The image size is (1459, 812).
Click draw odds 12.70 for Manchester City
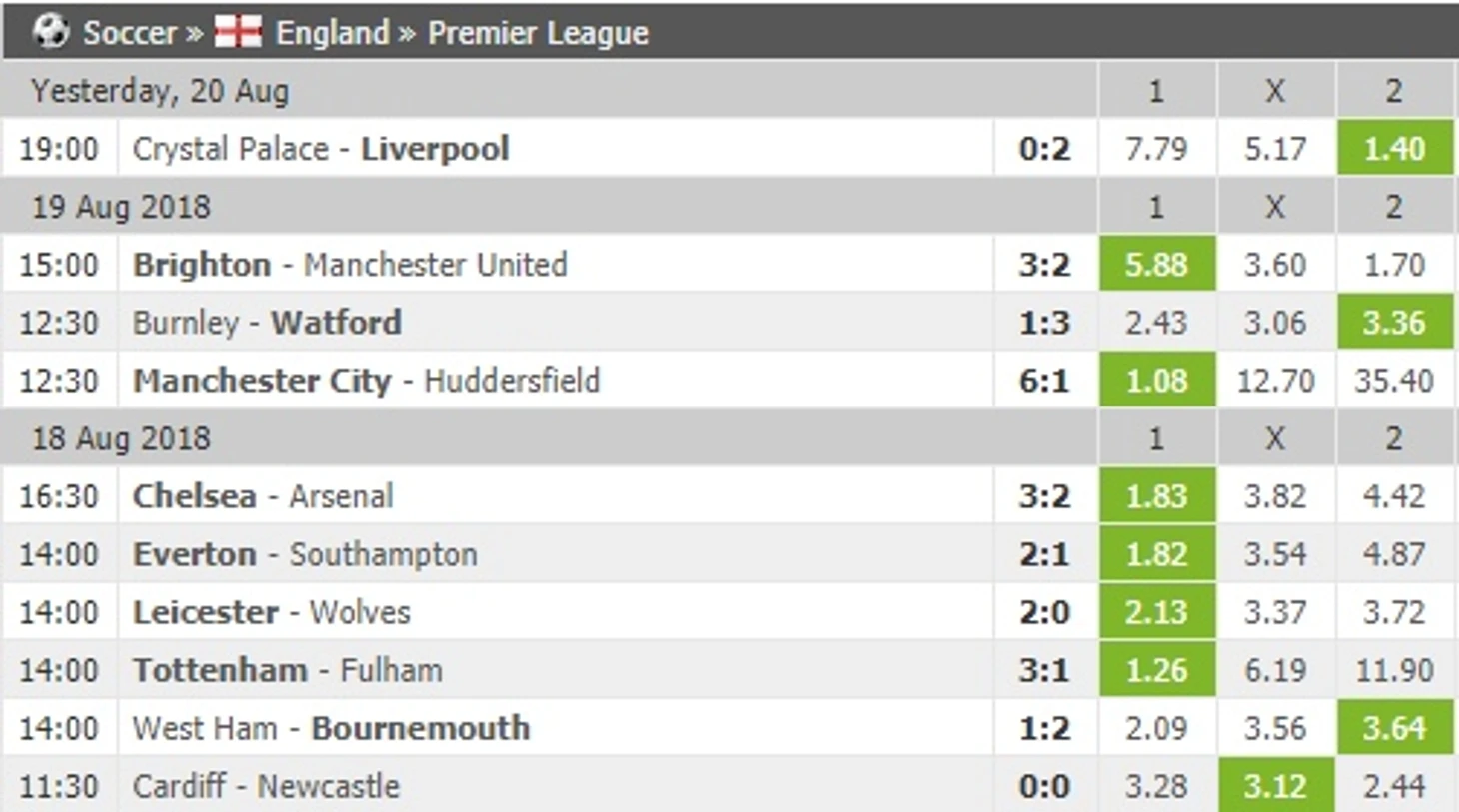click(x=1276, y=380)
